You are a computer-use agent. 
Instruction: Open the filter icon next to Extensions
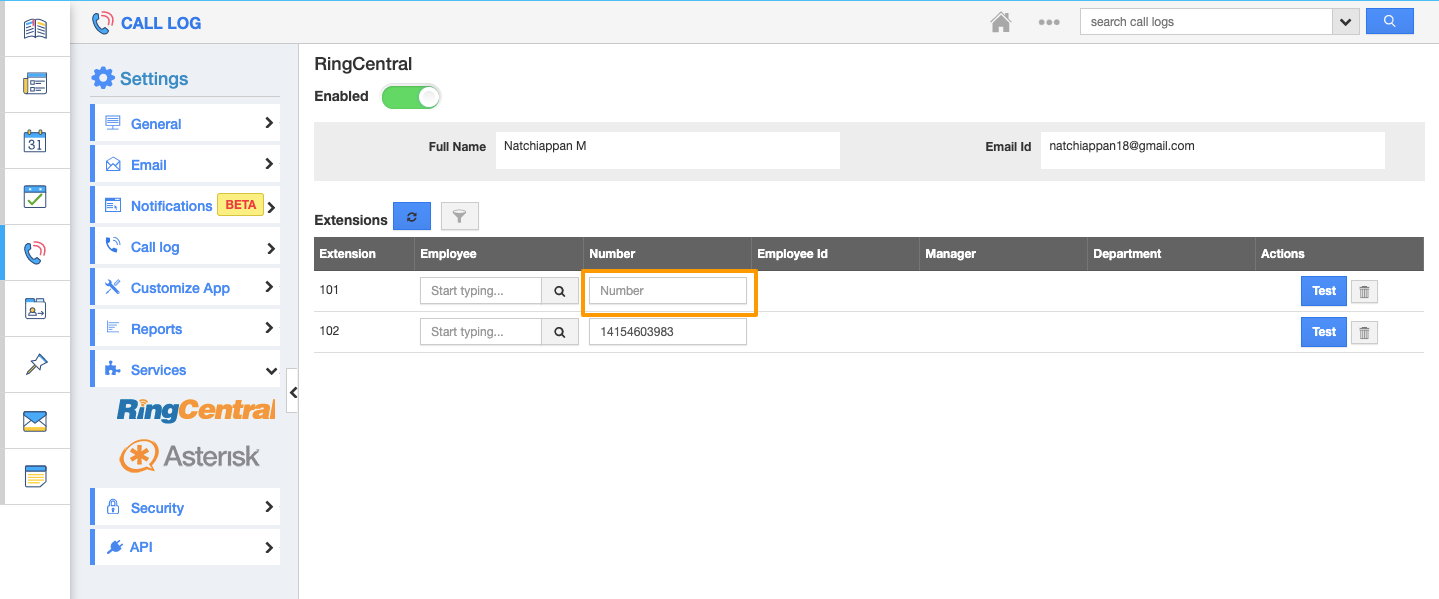459,215
